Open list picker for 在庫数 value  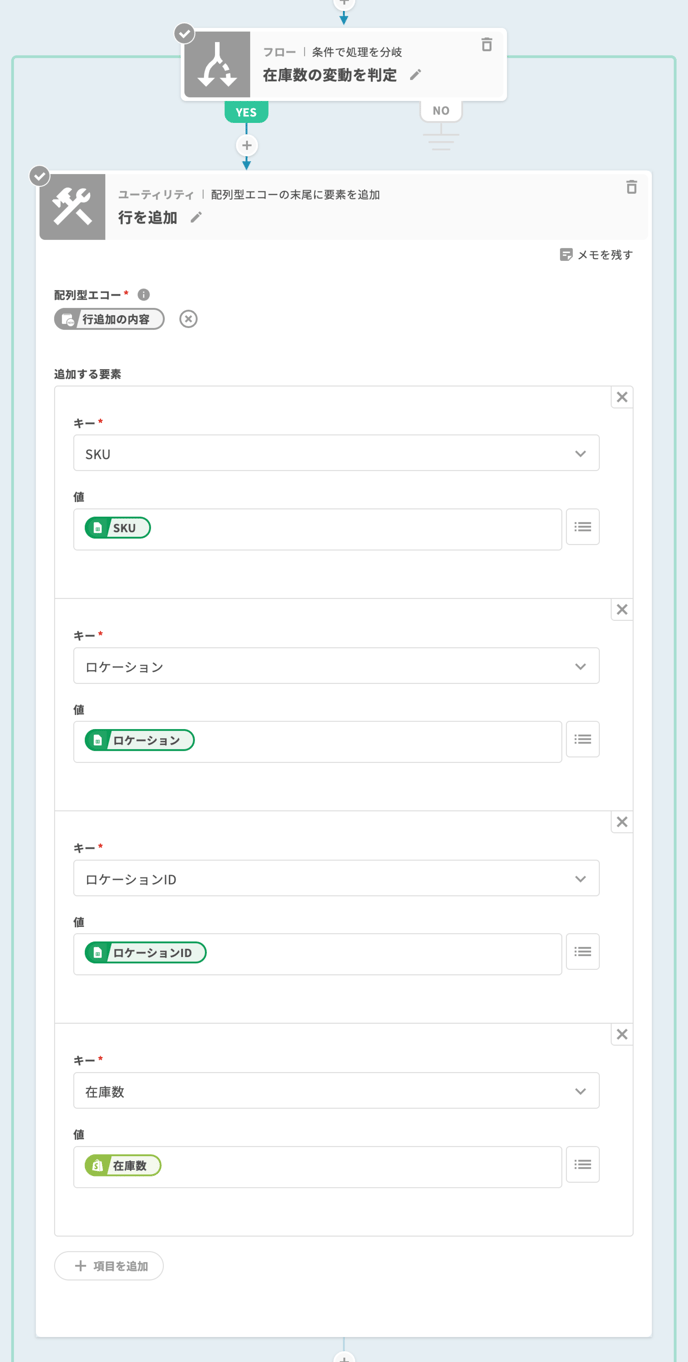click(x=582, y=1165)
